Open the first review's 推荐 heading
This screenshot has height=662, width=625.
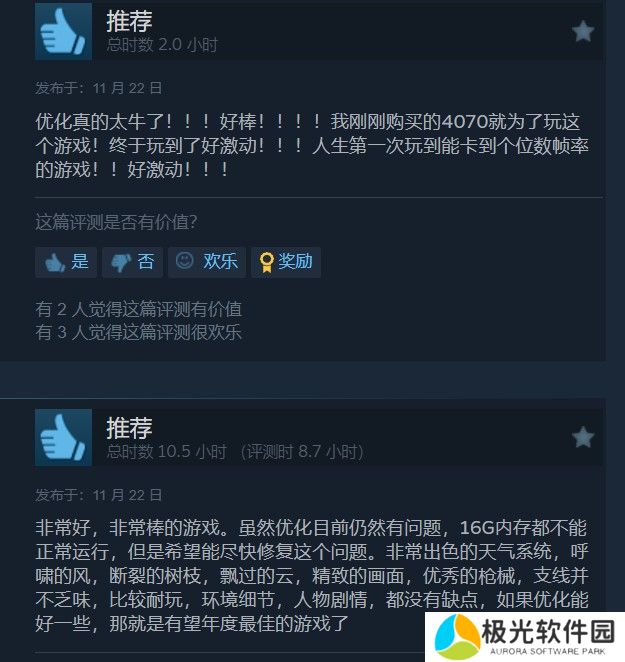pyautogui.click(x=129, y=21)
